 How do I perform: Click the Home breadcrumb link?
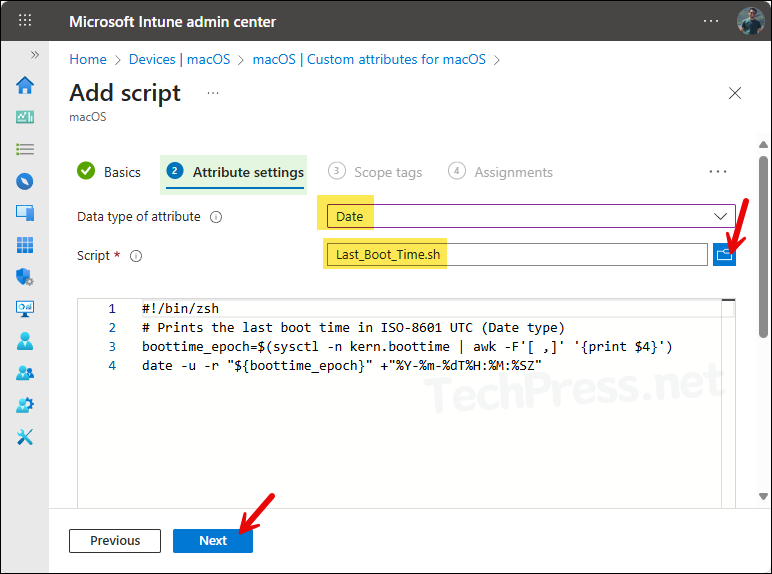[x=88, y=60]
